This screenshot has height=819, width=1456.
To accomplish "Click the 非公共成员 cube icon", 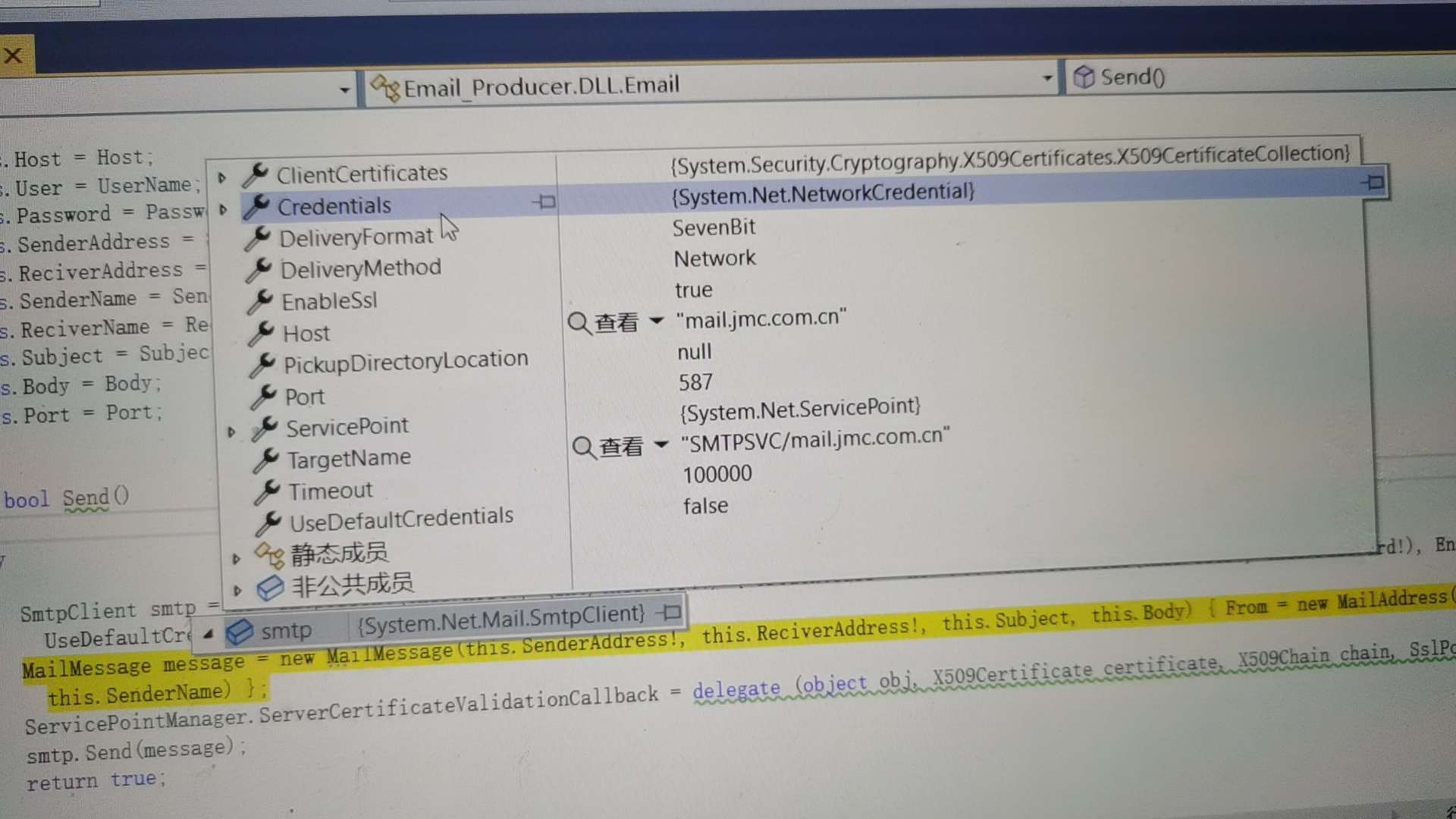I will (x=270, y=588).
